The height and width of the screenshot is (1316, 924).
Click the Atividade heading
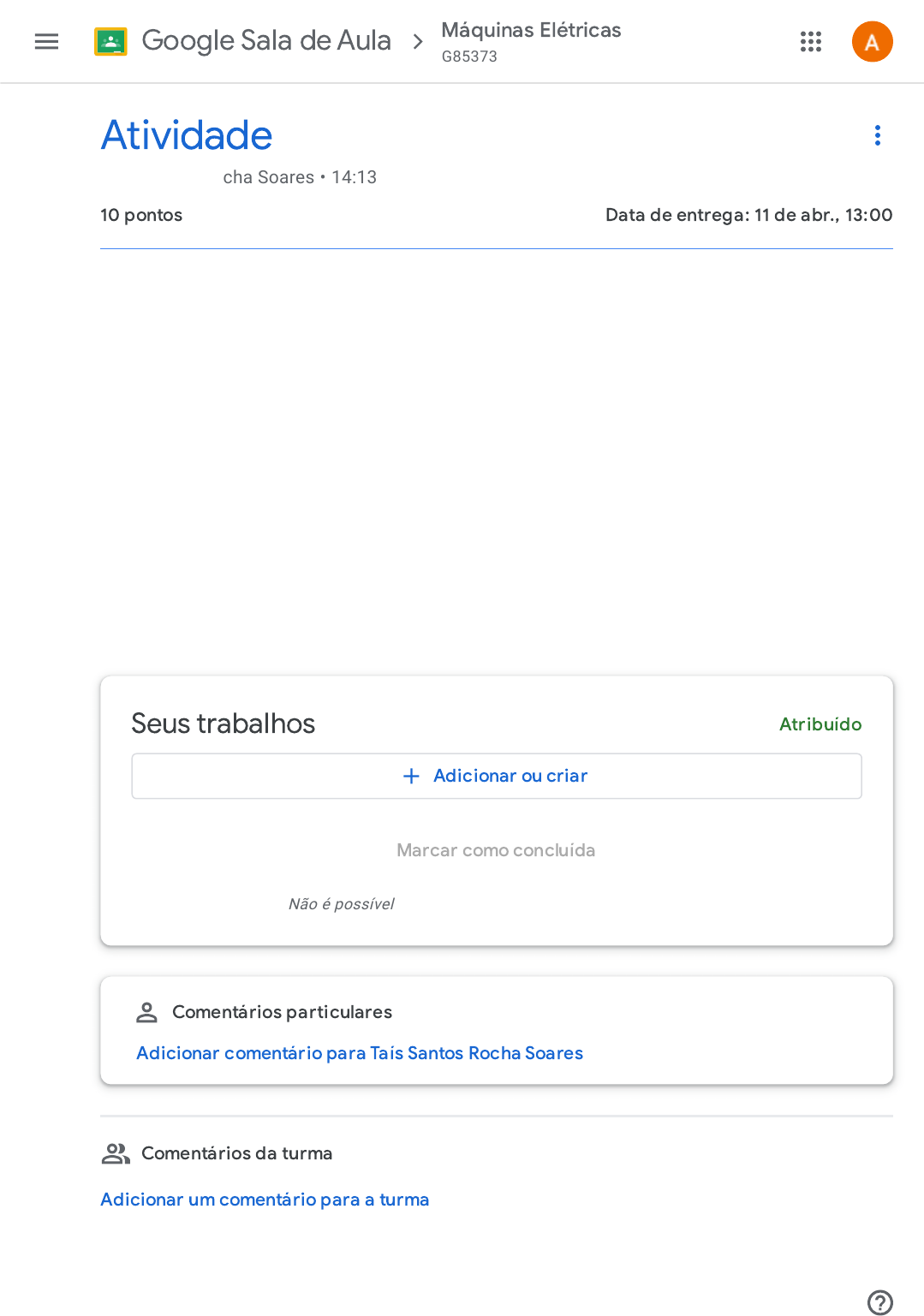[187, 135]
